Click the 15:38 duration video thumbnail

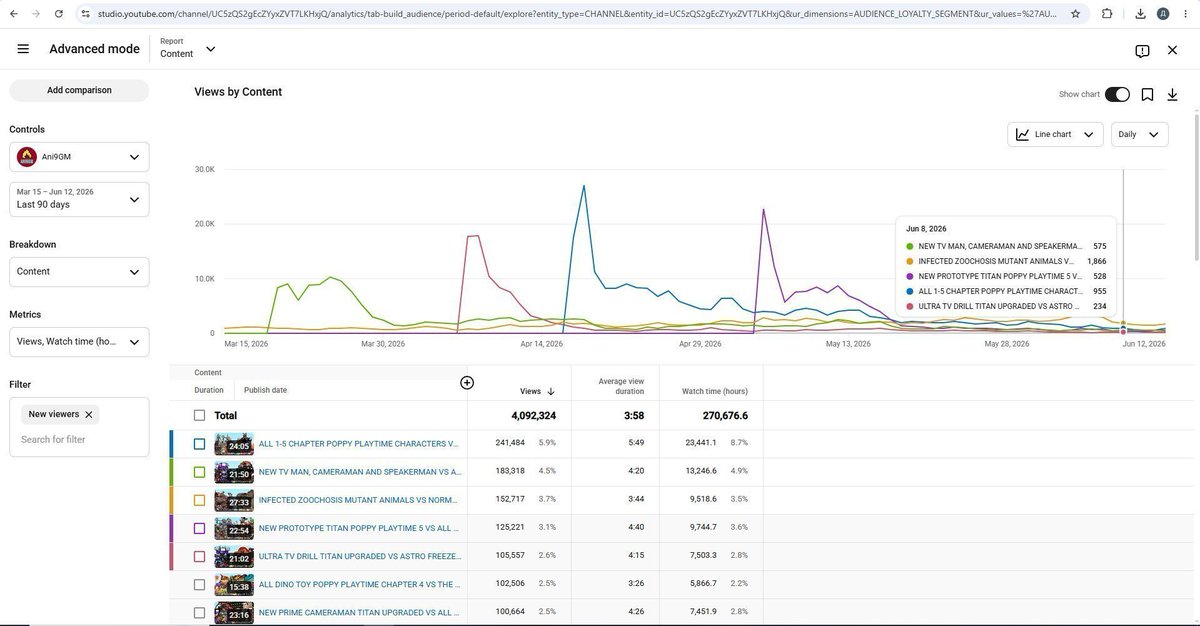click(234, 584)
